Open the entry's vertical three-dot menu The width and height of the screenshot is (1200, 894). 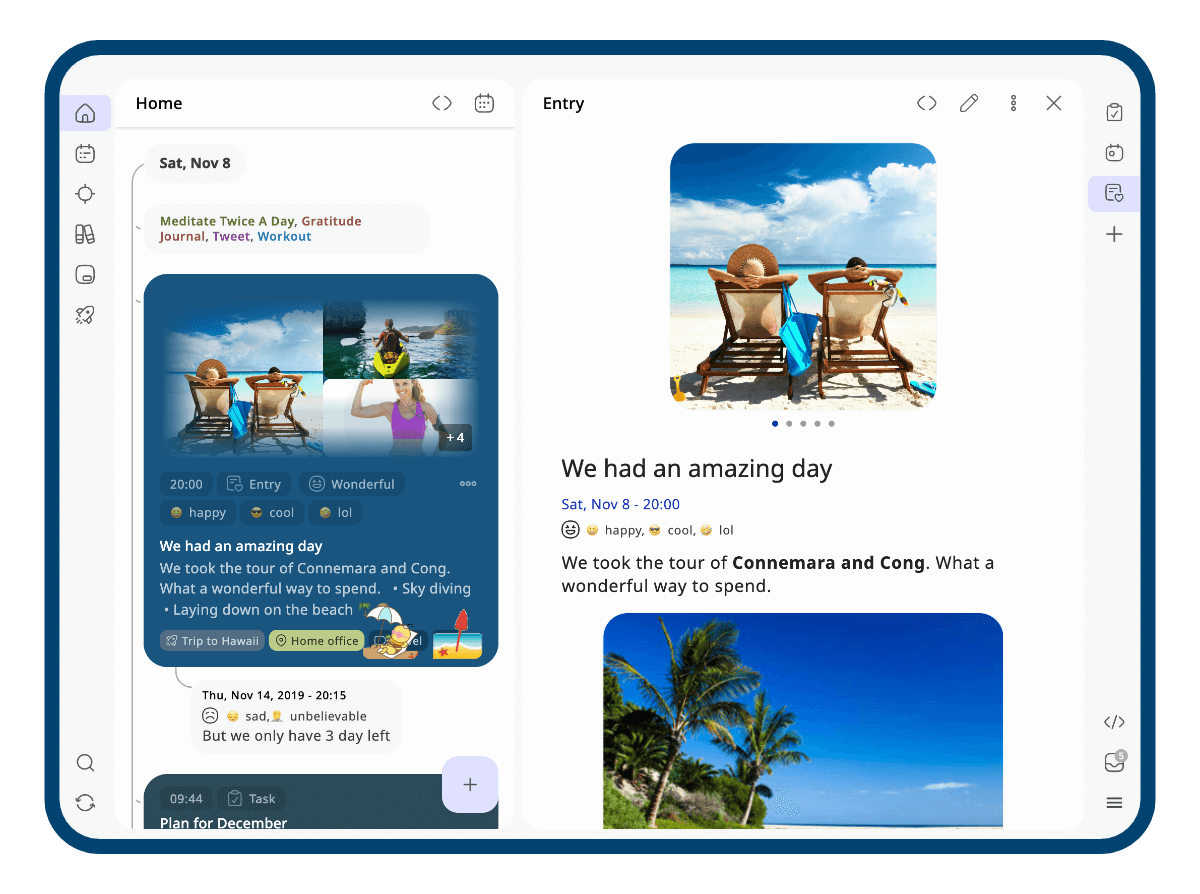coord(1013,103)
